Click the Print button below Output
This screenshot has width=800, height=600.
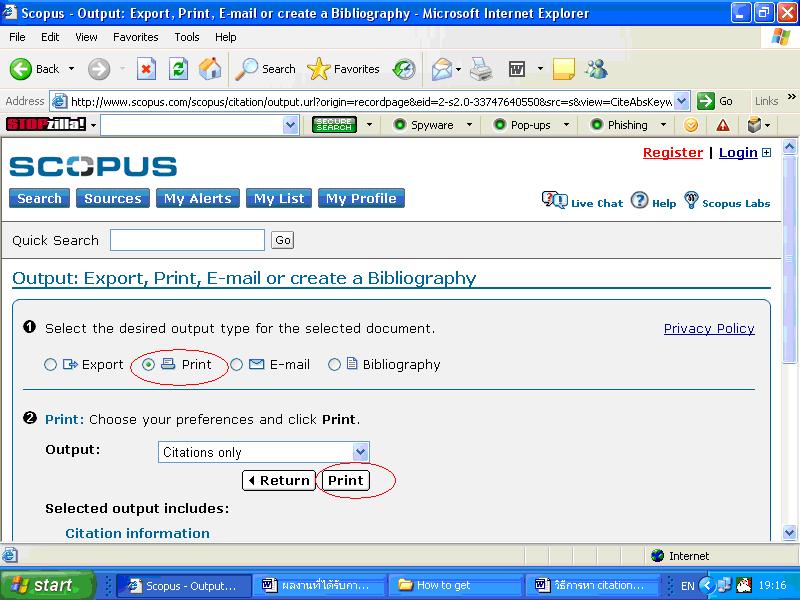pyautogui.click(x=345, y=480)
